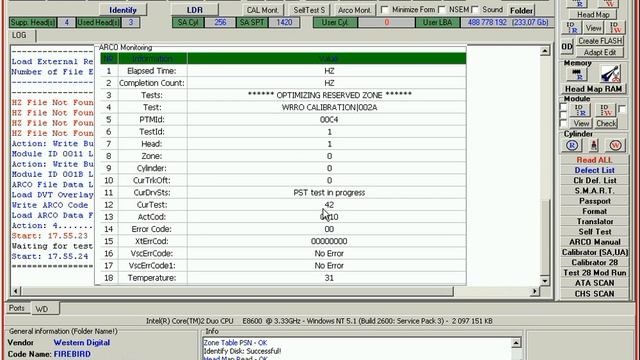Click the Self Test button in the side panel

(x=594, y=231)
